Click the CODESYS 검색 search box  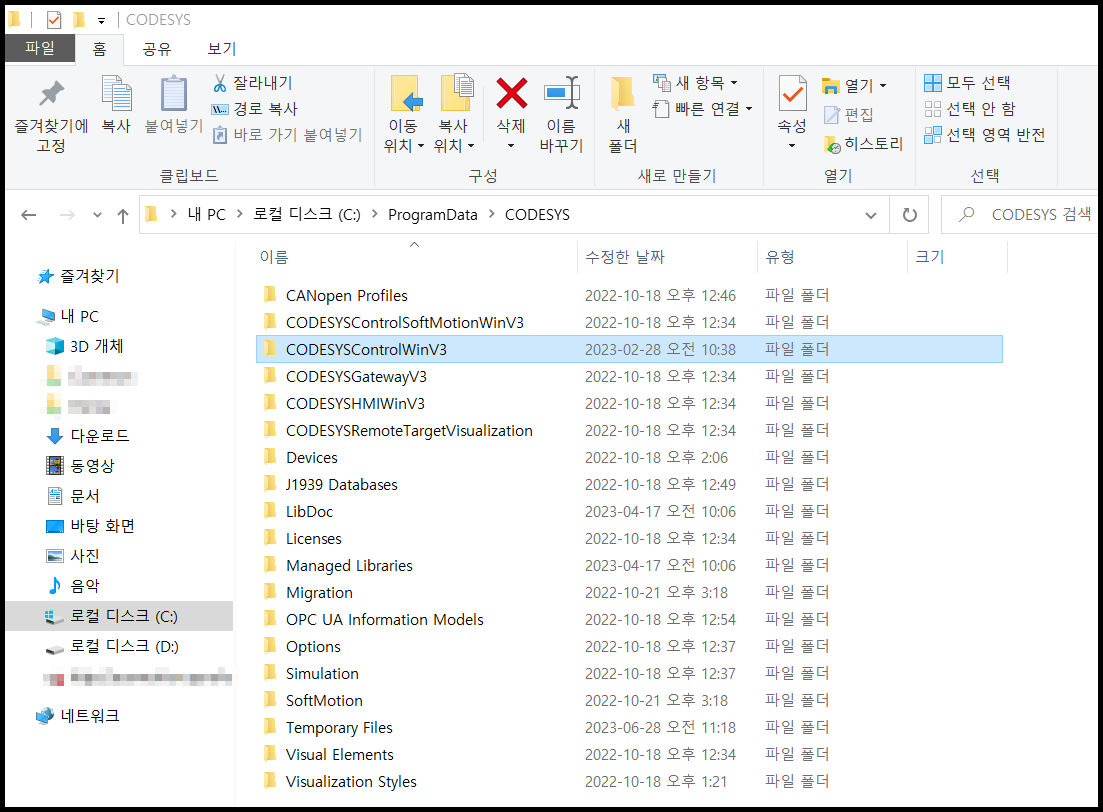click(x=1020, y=215)
